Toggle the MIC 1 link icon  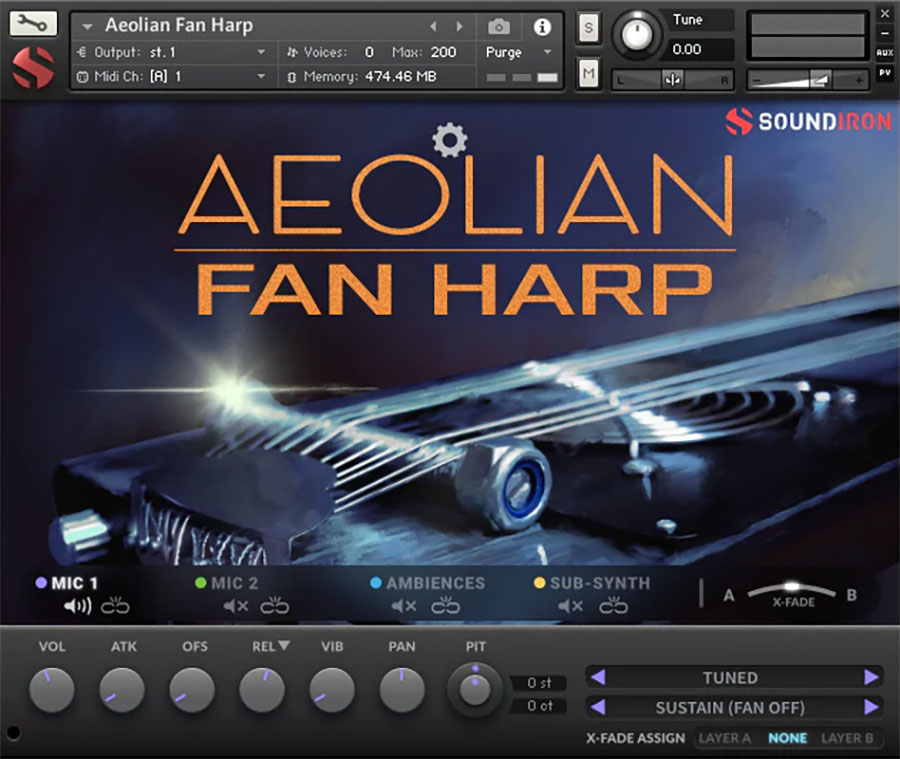pyautogui.click(x=115, y=606)
